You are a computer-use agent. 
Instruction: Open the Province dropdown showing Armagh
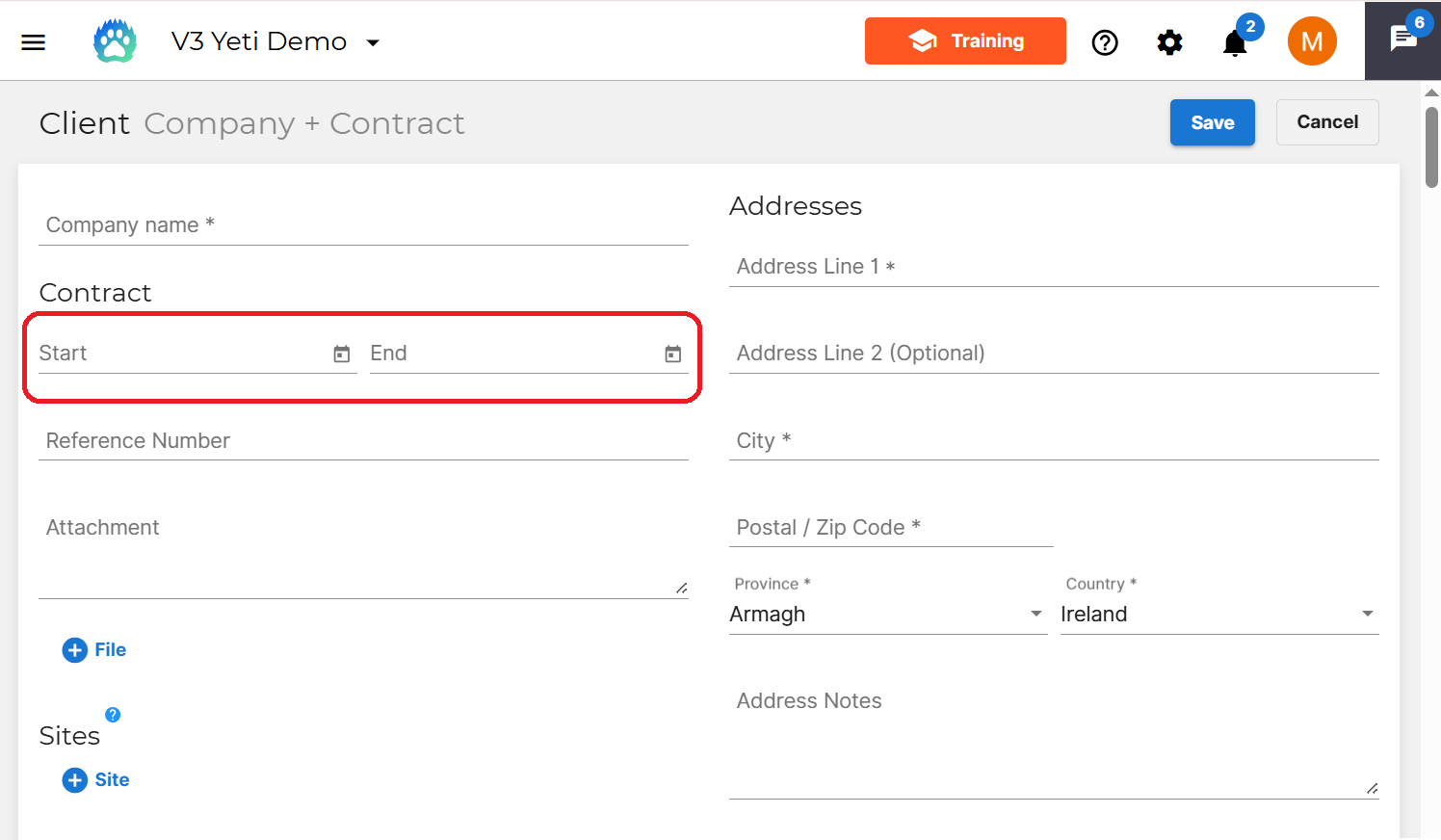tap(1036, 614)
